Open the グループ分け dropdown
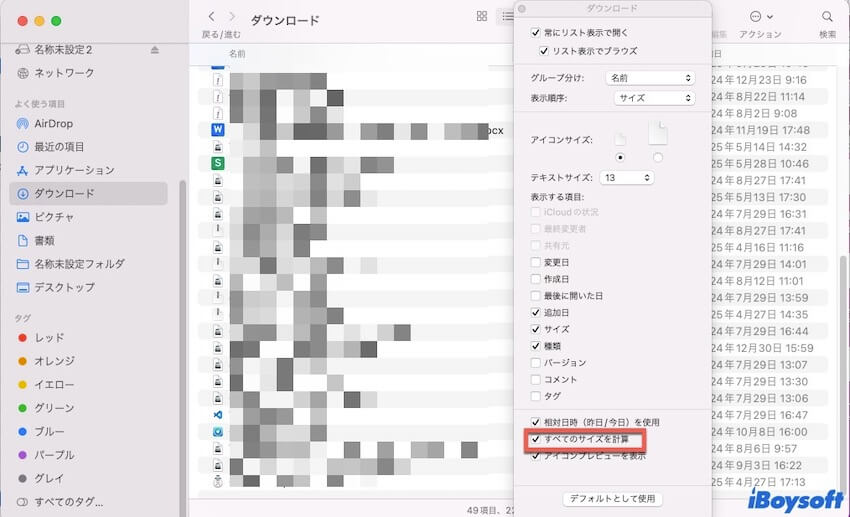 tap(649, 78)
